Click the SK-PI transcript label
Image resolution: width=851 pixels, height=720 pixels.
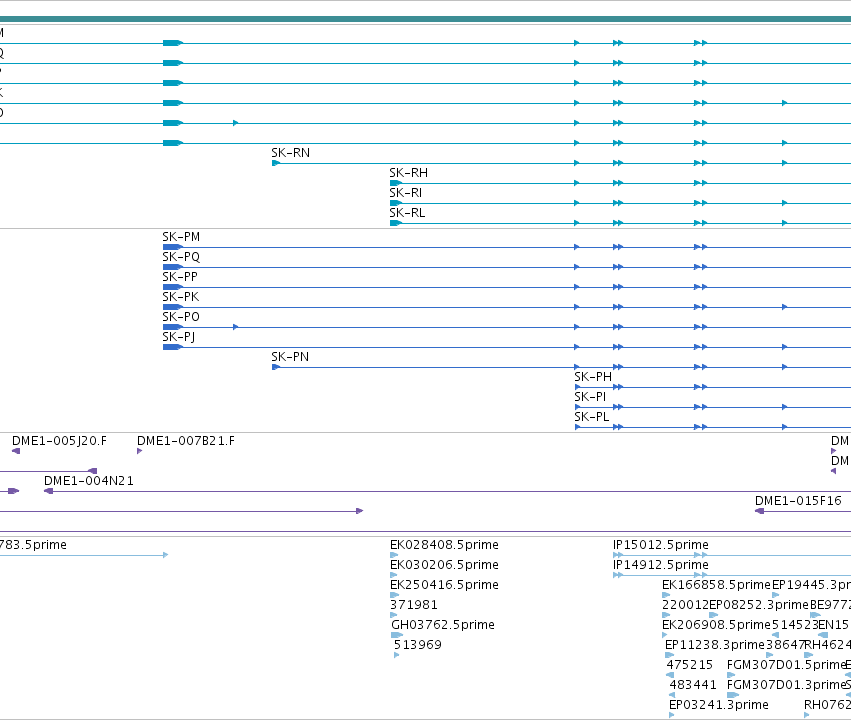(590, 397)
